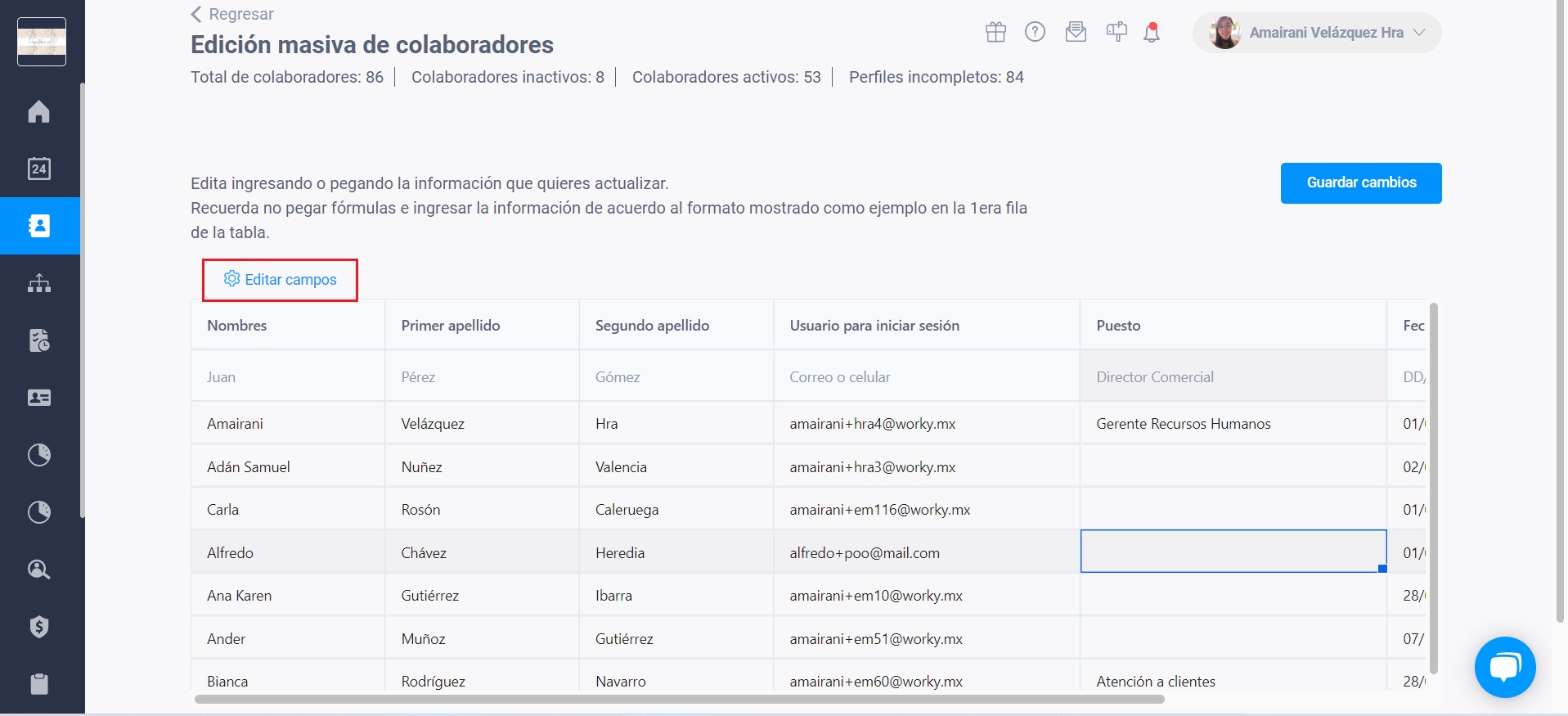Open the mail envelope icon

pos(1076,32)
